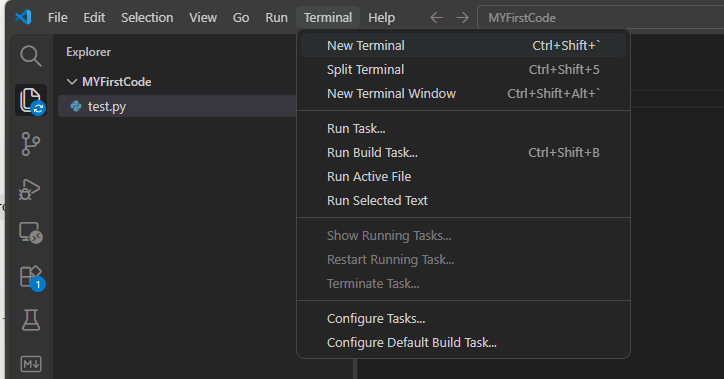Click the MYFirstCode folder name
This screenshot has height=379, width=724.
[x=116, y=82]
